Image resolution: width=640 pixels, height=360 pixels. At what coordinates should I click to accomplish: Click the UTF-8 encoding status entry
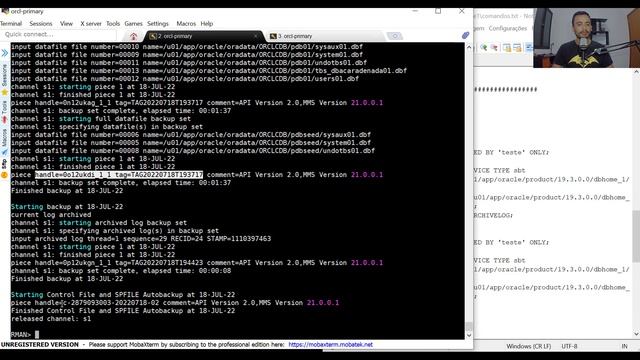(569, 346)
